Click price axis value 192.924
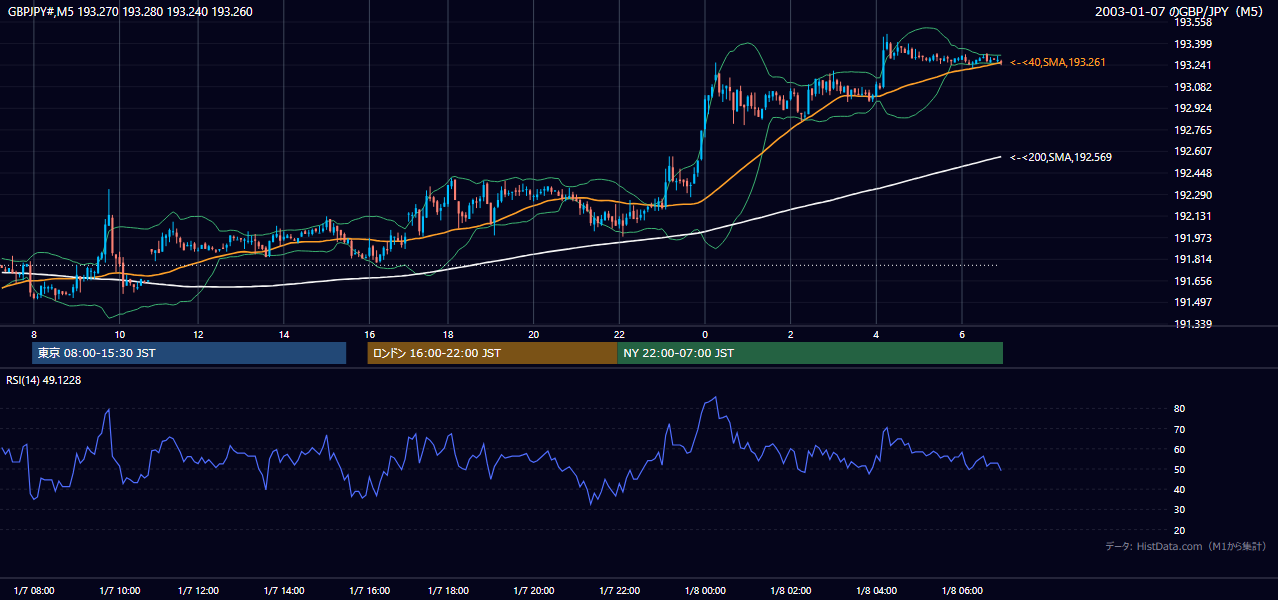 pos(1192,108)
